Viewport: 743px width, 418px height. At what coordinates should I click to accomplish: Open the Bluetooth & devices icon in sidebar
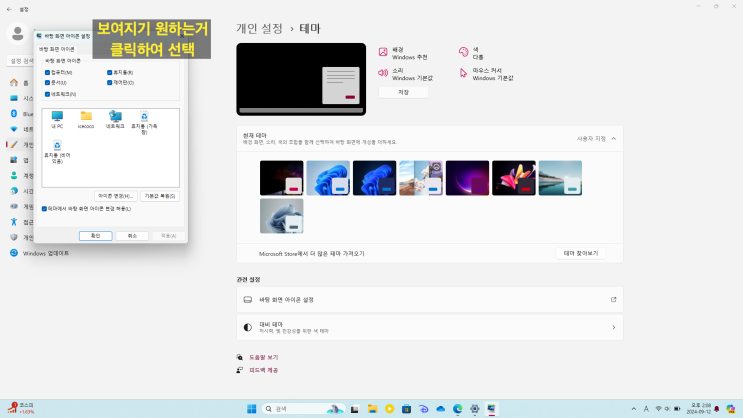pyautogui.click(x=14, y=114)
